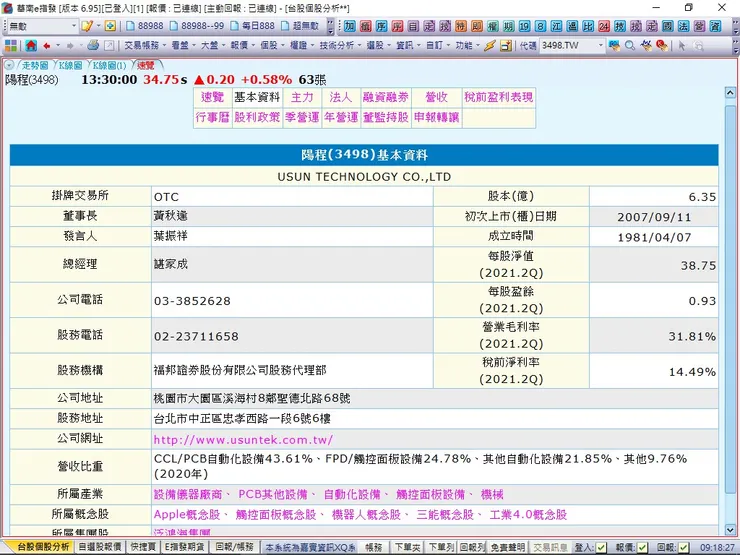Image resolution: width=740 pixels, height=555 pixels.
Task: Click the blue 江 shortcut icon
Action: coord(556,26)
